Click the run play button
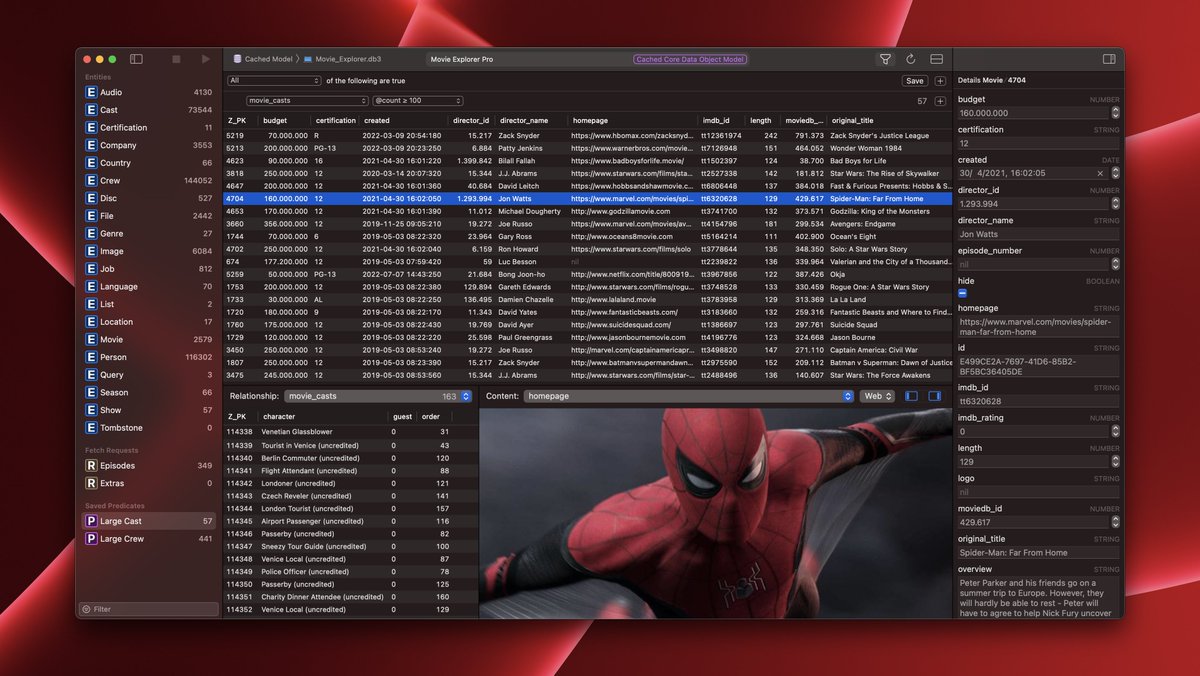Screen dimensions: 1200x676 coord(206,60)
